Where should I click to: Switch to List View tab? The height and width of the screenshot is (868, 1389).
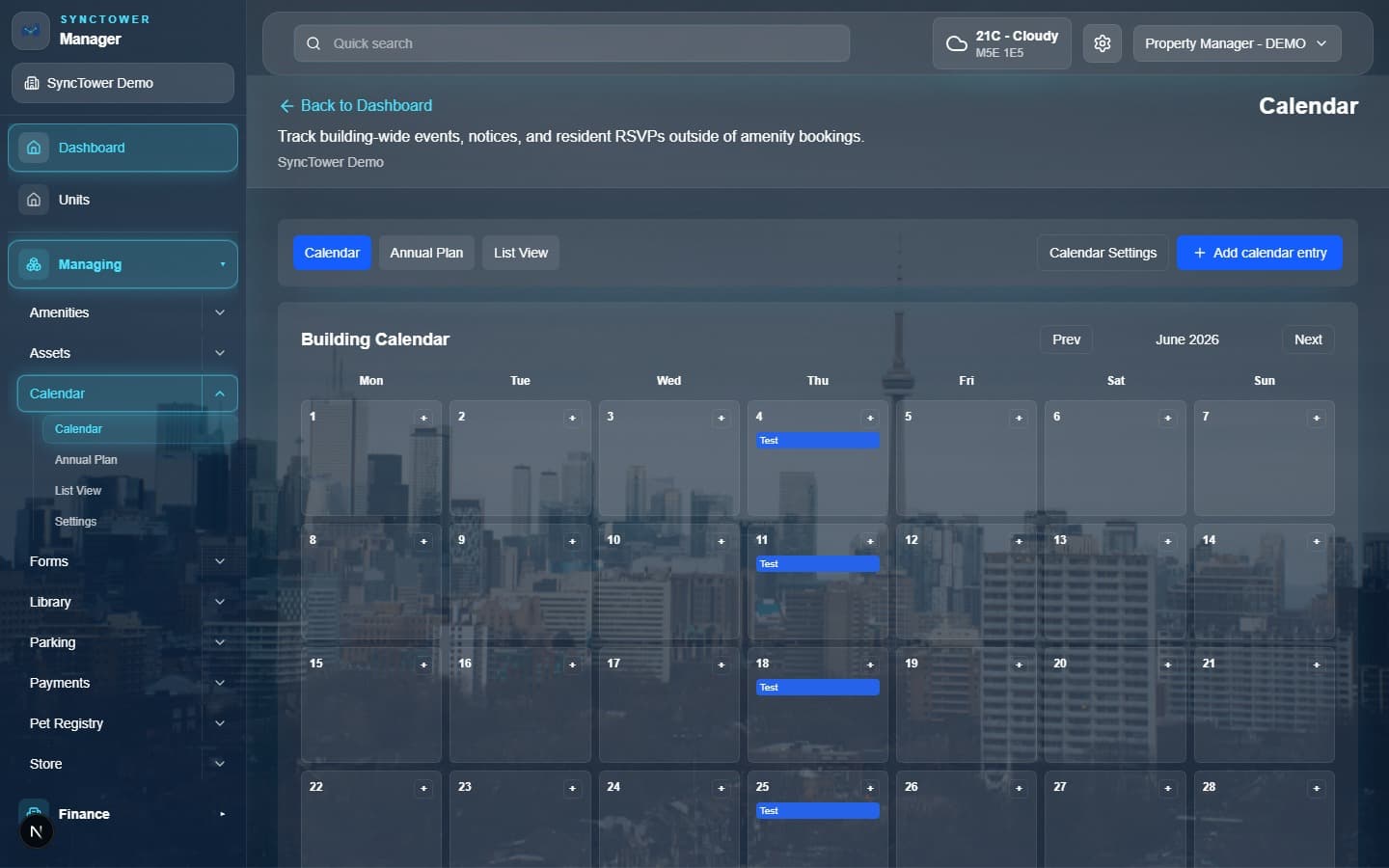coord(521,253)
